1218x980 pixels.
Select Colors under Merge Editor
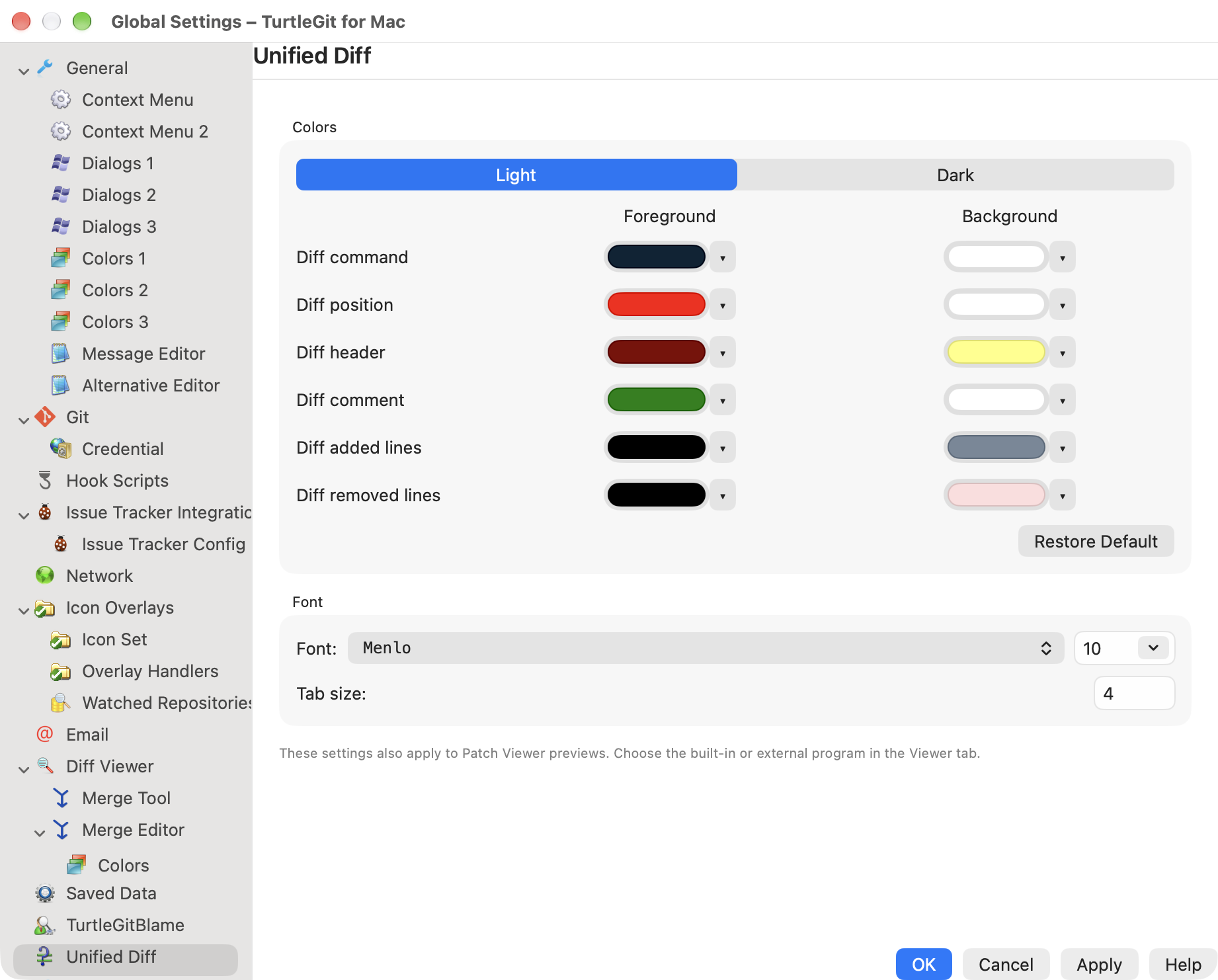[124, 865]
